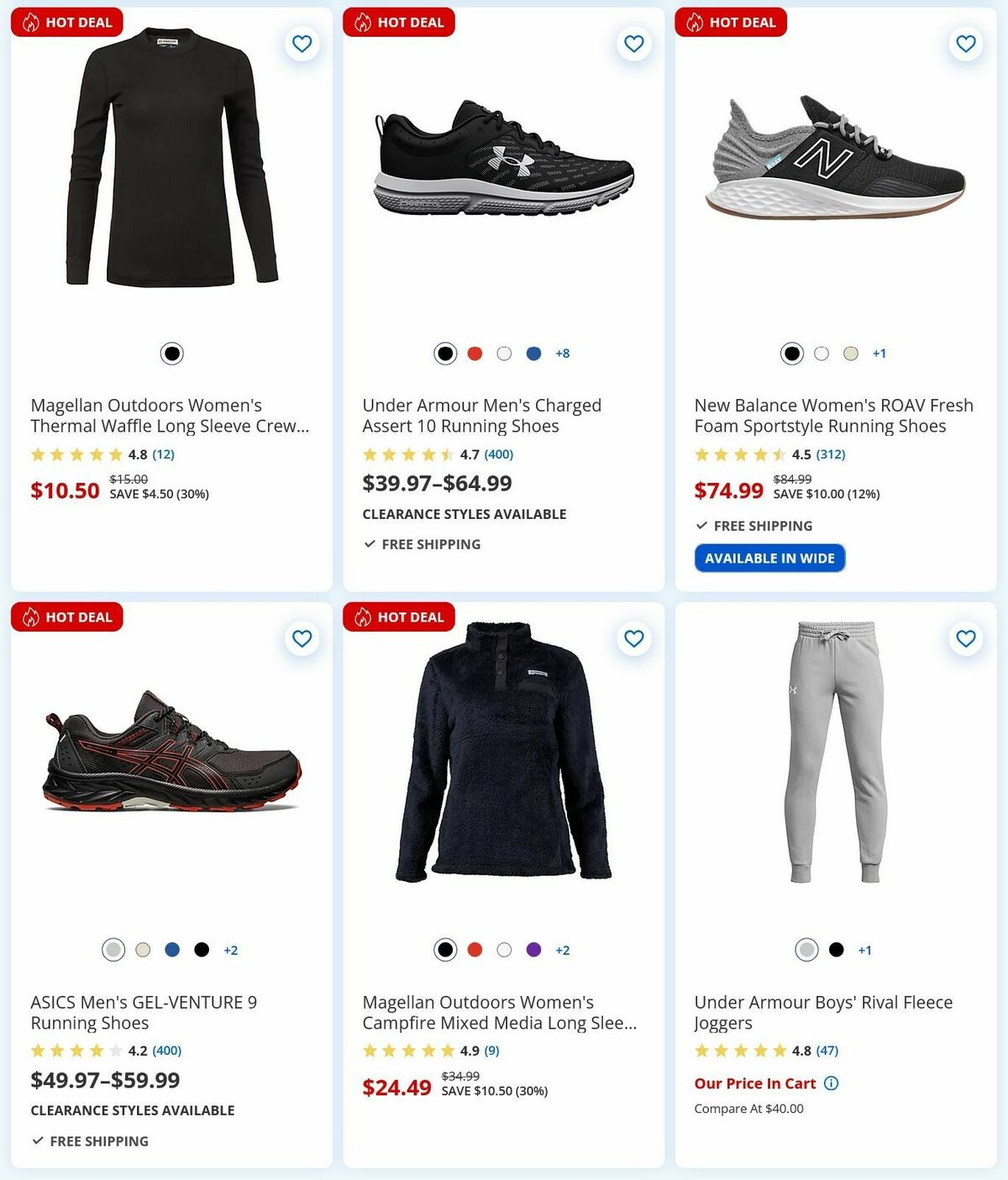View the 312 reviews for New Balance ROAV
Image resolution: width=1008 pixels, height=1180 pixels.
click(x=831, y=454)
